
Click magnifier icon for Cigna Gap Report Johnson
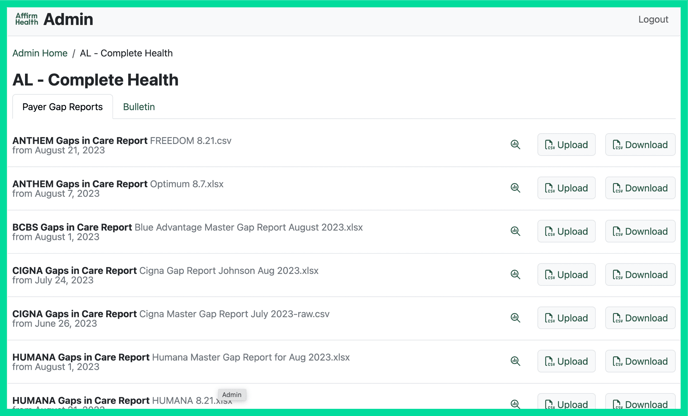pos(515,275)
